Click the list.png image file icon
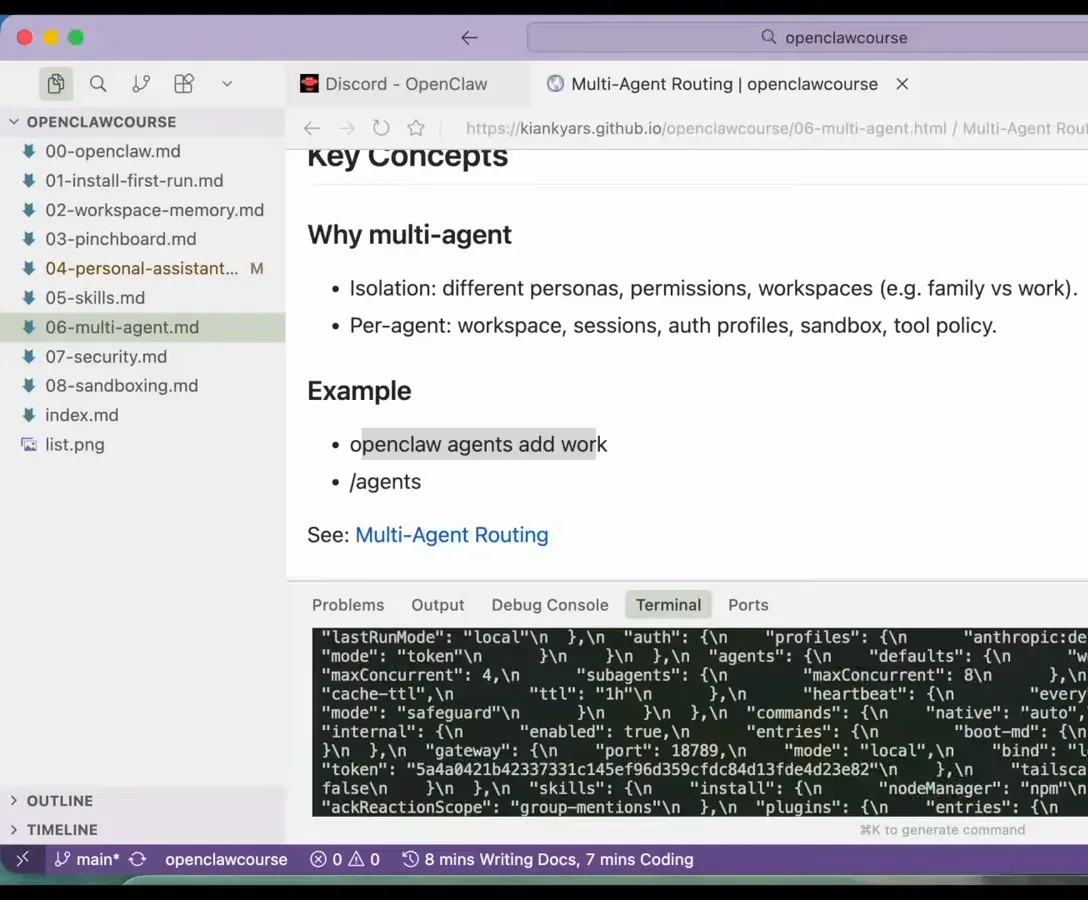 (x=29, y=444)
